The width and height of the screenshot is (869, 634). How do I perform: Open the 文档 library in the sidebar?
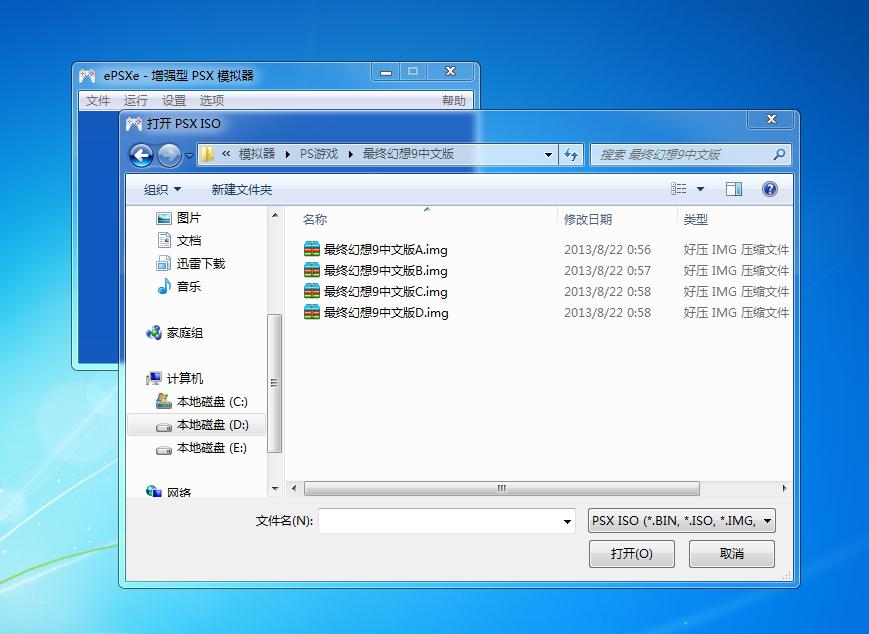pyautogui.click(x=188, y=241)
